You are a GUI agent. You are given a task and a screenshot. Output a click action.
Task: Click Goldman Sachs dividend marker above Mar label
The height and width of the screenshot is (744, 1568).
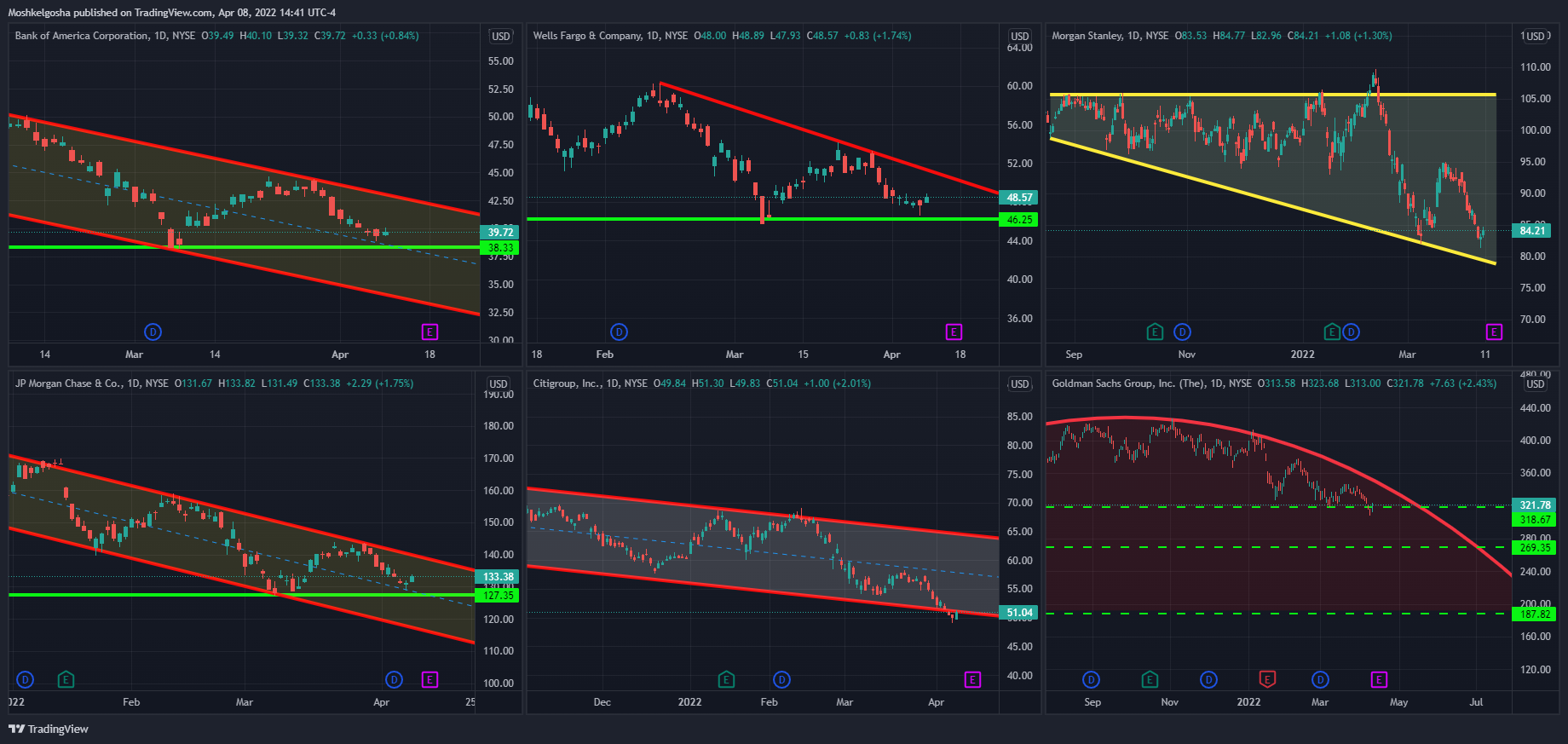[1320, 679]
